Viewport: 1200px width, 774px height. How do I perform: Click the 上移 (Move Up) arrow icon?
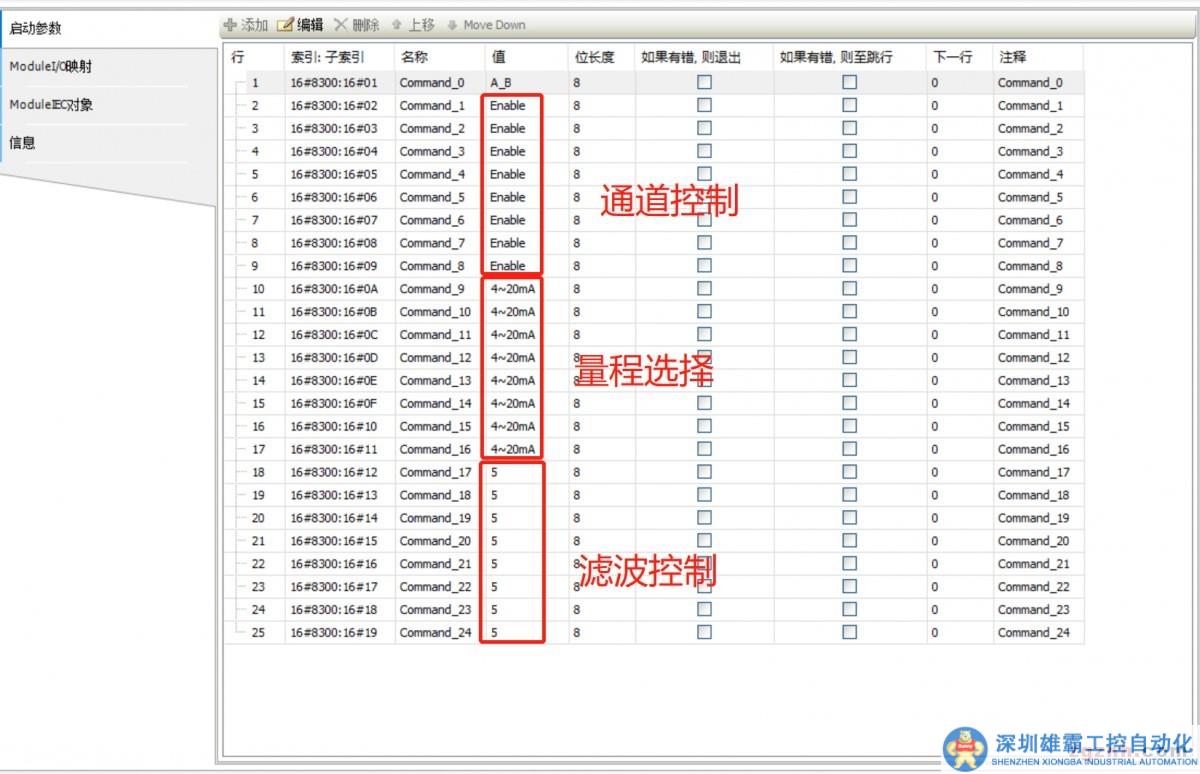[x=397, y=25]
